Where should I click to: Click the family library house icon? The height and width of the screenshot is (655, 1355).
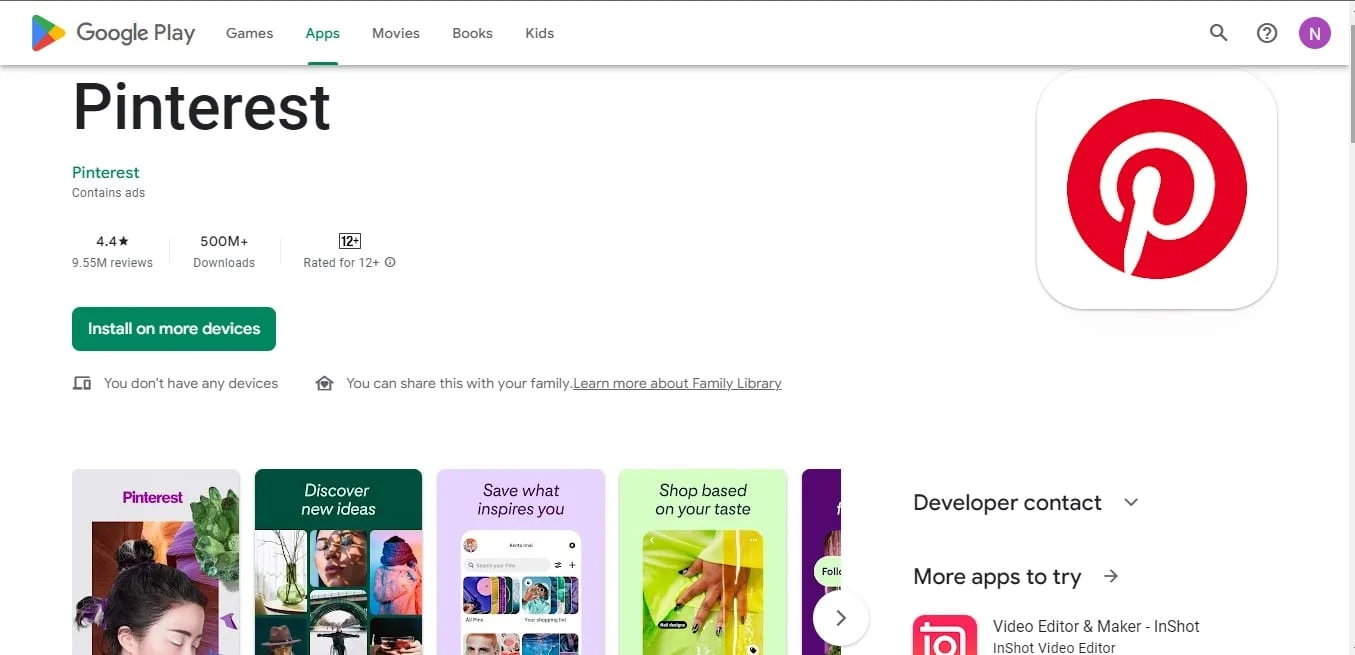coord(324,383)
